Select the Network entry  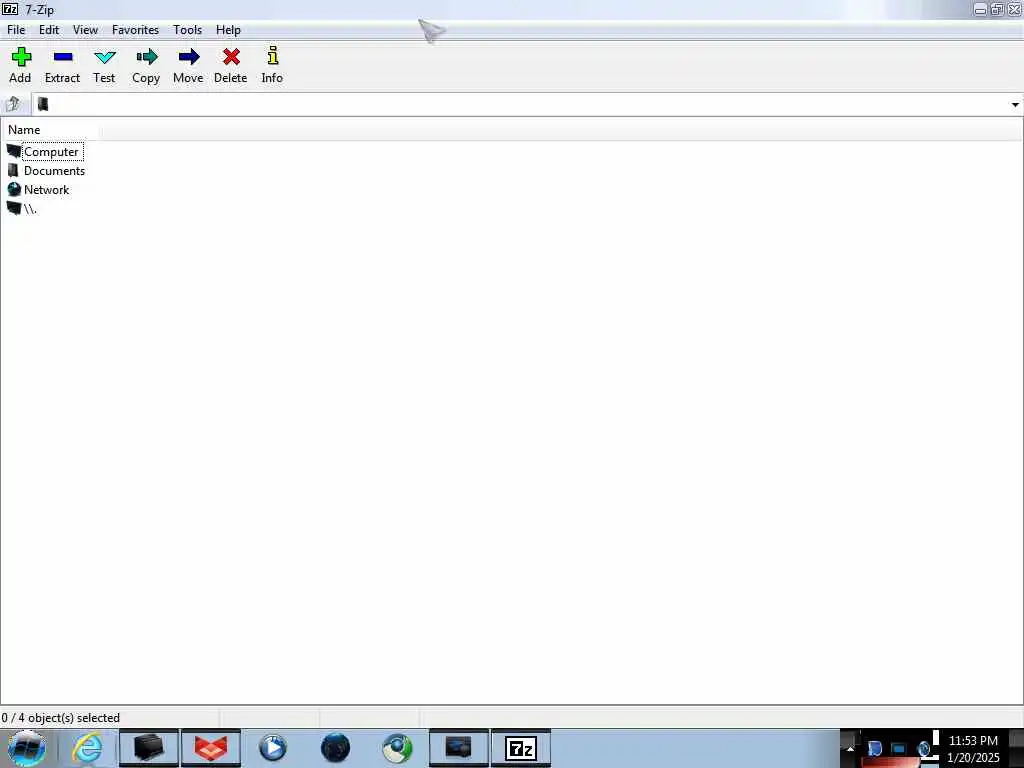pyautogui.click(x=46, y=190)
